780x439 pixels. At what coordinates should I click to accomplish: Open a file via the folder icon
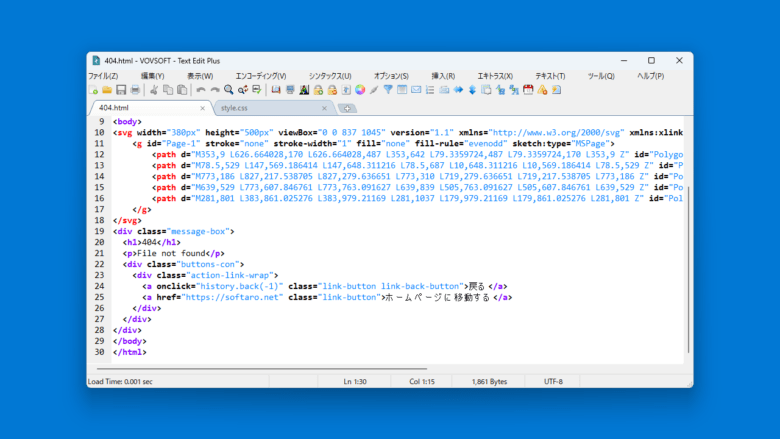point(107,90)
